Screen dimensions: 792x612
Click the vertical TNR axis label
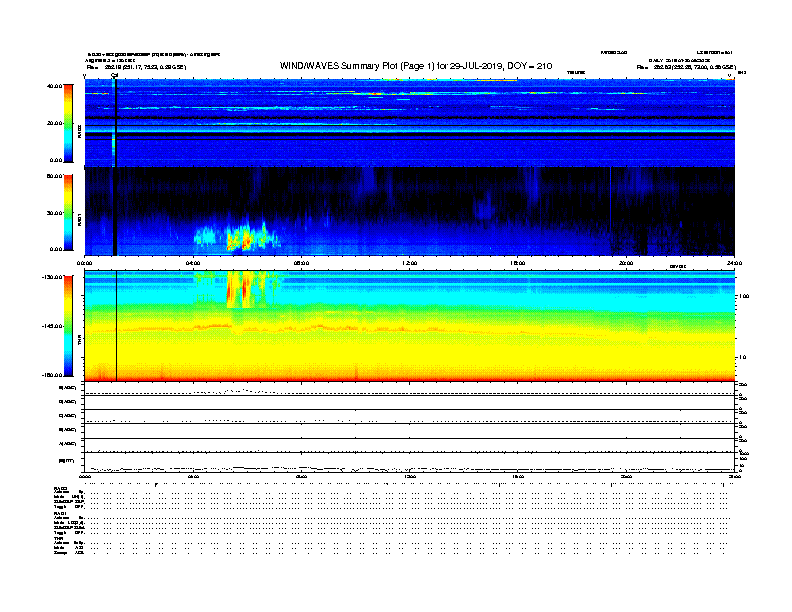pyautogui.click(x=79, y=341)
